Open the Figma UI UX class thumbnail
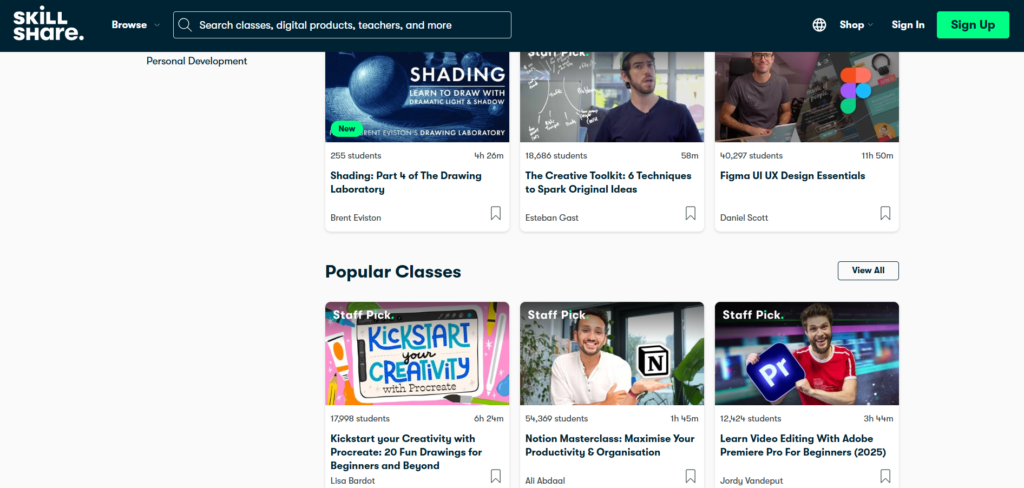This screenshot has width=1024, height=488. [807, 97]
